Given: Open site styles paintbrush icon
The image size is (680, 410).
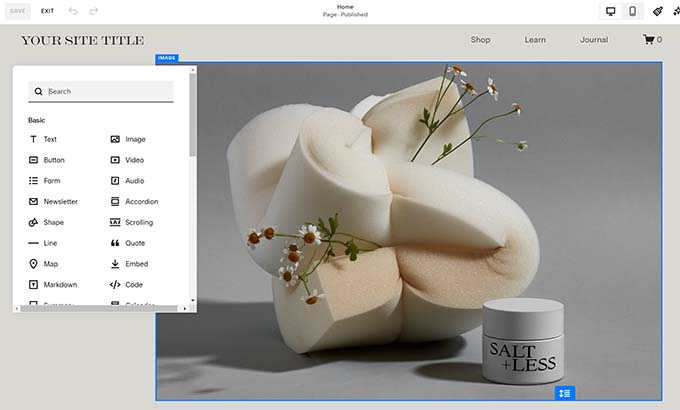Looking at the screenshot, I should (x=658, y=11).
